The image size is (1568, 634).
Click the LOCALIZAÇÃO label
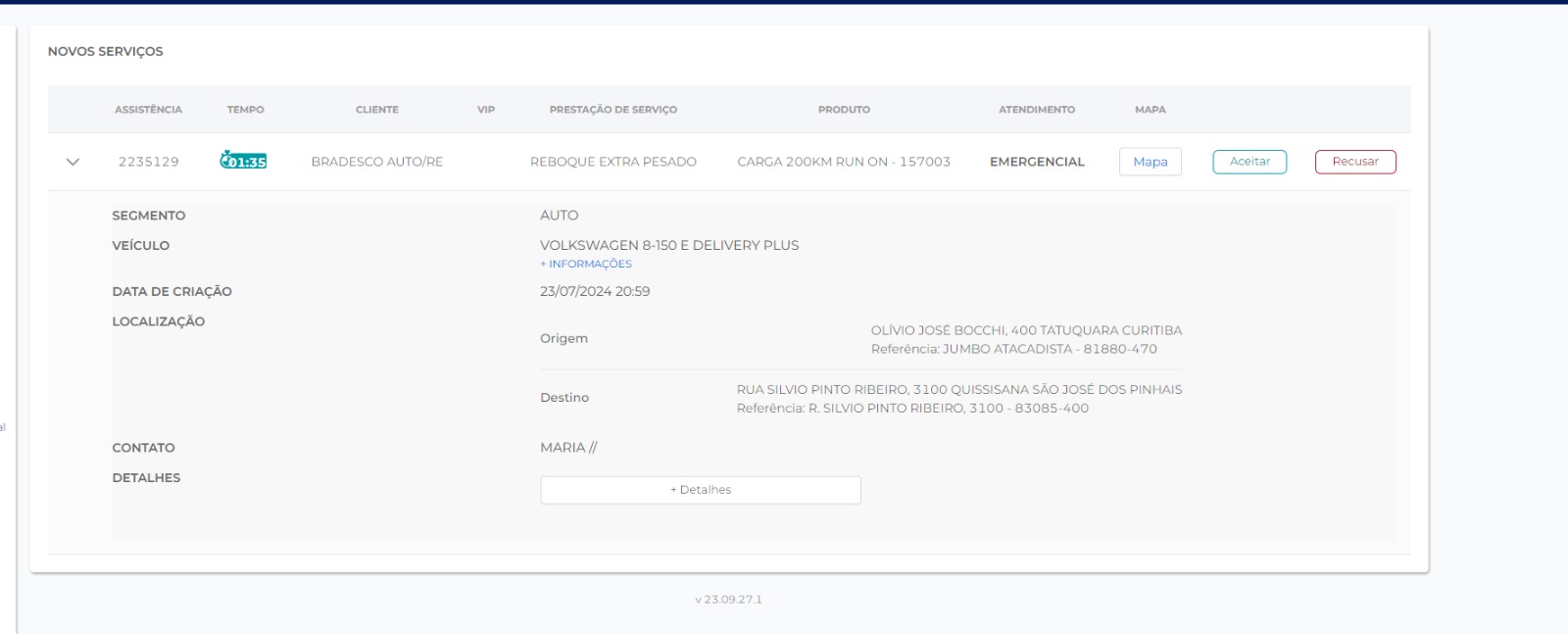point(159,321)
